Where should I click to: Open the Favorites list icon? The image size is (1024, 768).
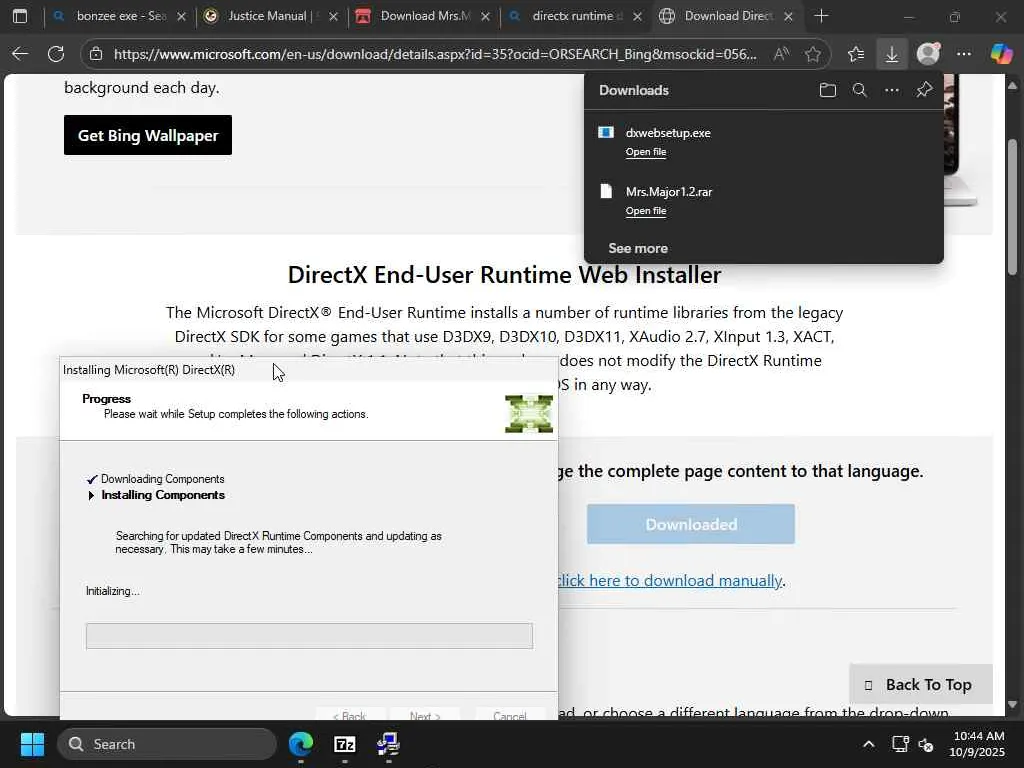coord(856,54)
